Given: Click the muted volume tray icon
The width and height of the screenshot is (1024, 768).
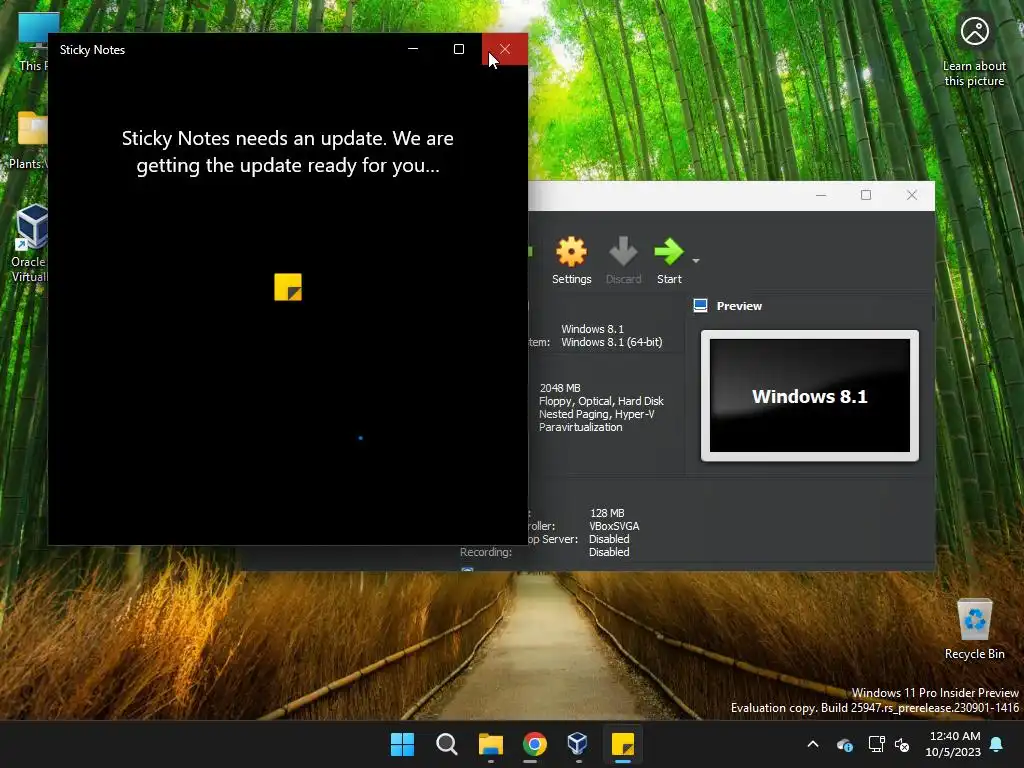Looking at the screenshot, I should pos(902,744).
